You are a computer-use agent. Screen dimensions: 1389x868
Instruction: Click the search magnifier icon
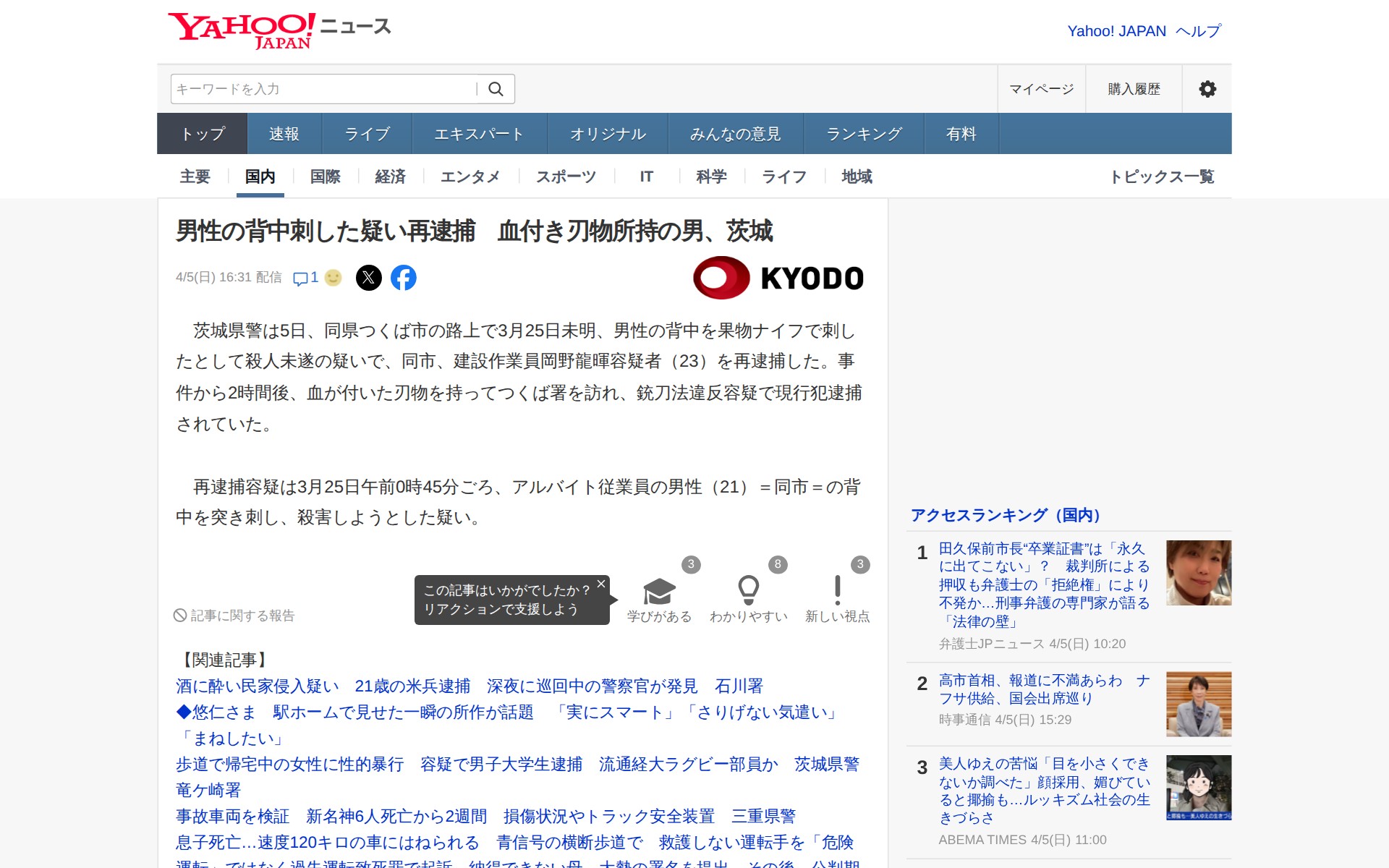pos(496,89)
